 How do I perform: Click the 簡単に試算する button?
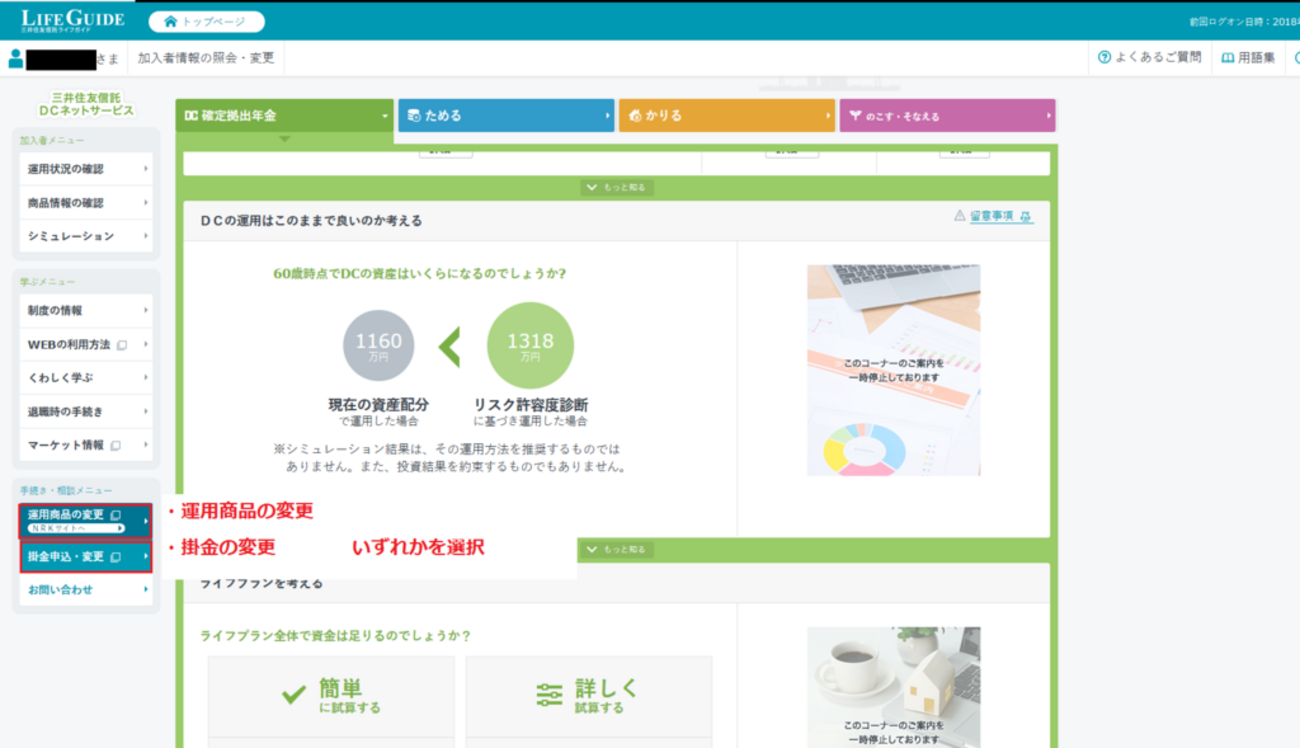point(330,696)
